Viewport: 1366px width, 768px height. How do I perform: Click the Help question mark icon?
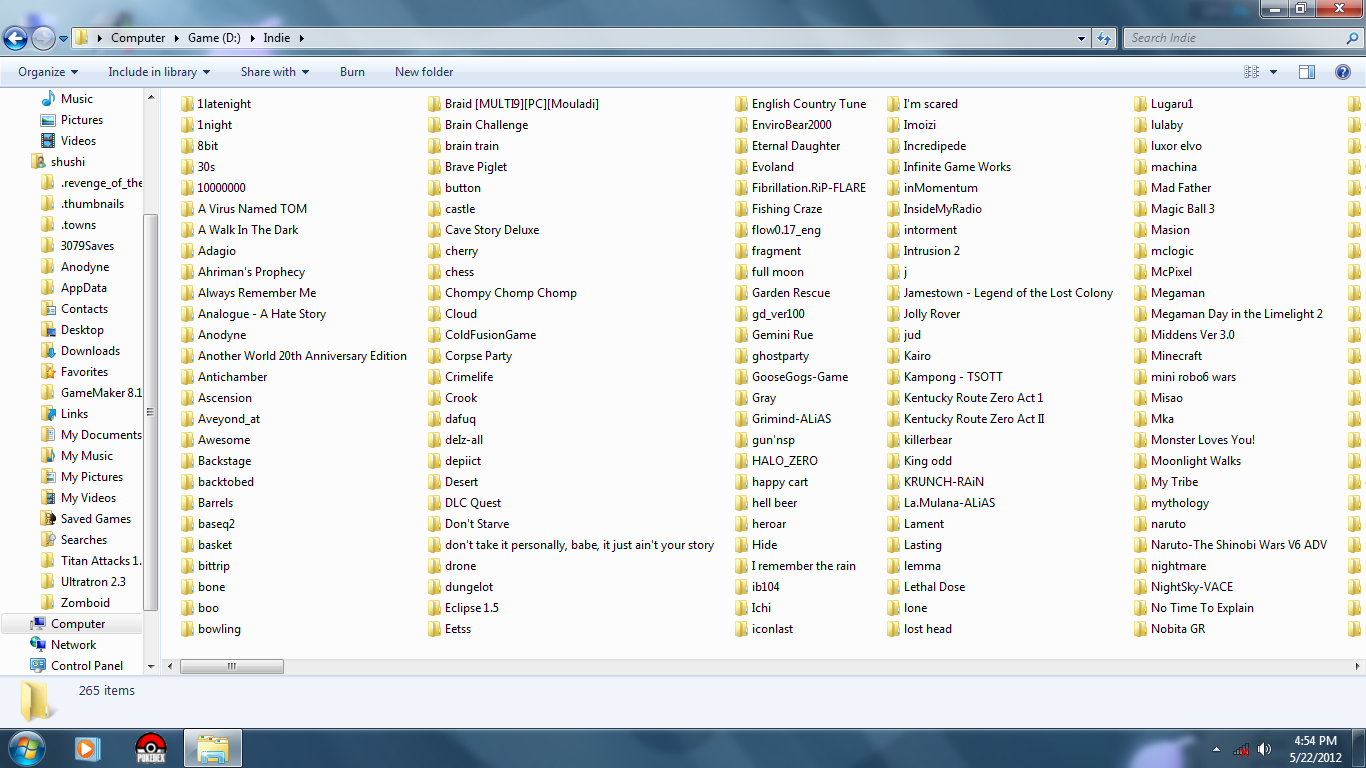point(1343,72)
